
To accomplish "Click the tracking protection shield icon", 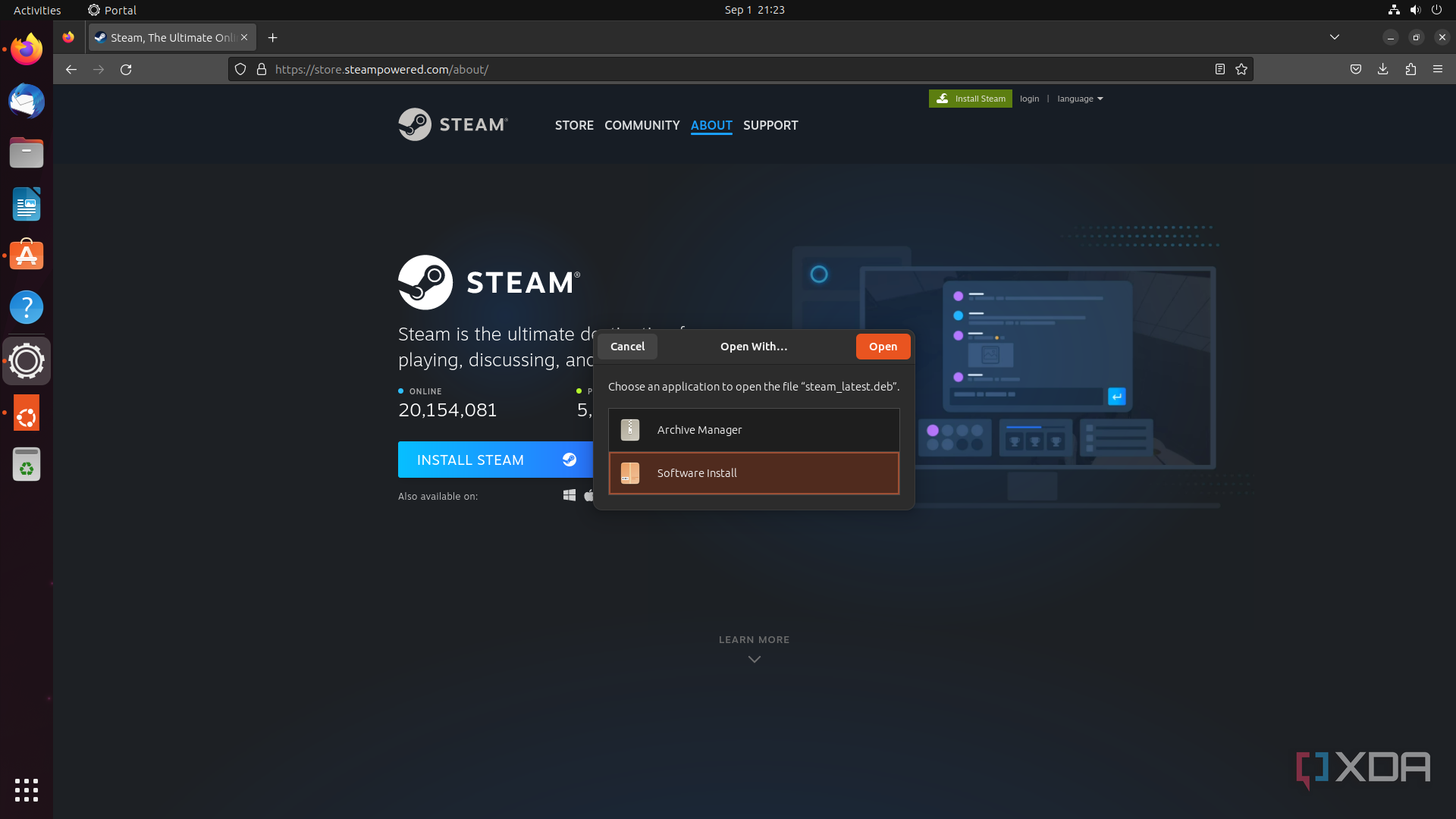I will [x=240, y=69].
